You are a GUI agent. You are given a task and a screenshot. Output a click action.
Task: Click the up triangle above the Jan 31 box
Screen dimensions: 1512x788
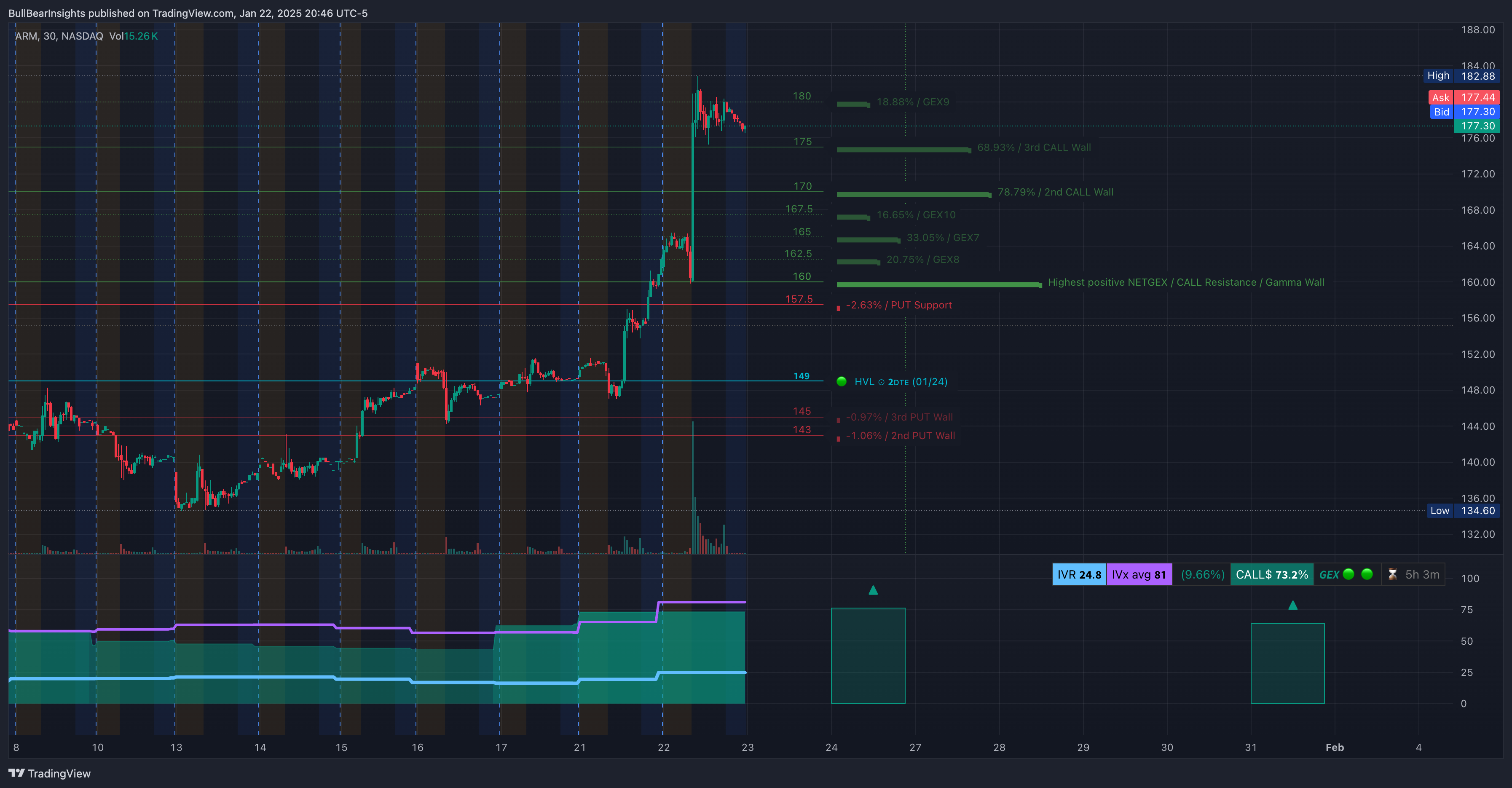[x=1292, y=605]
